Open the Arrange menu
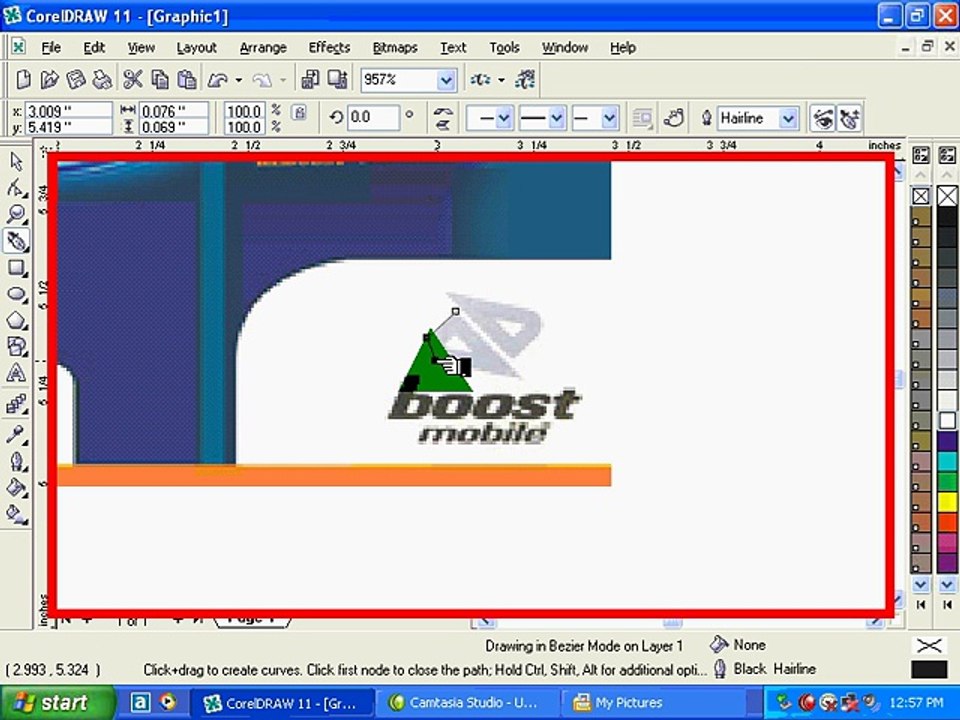 pyautogui.click(x=263, y=48)
